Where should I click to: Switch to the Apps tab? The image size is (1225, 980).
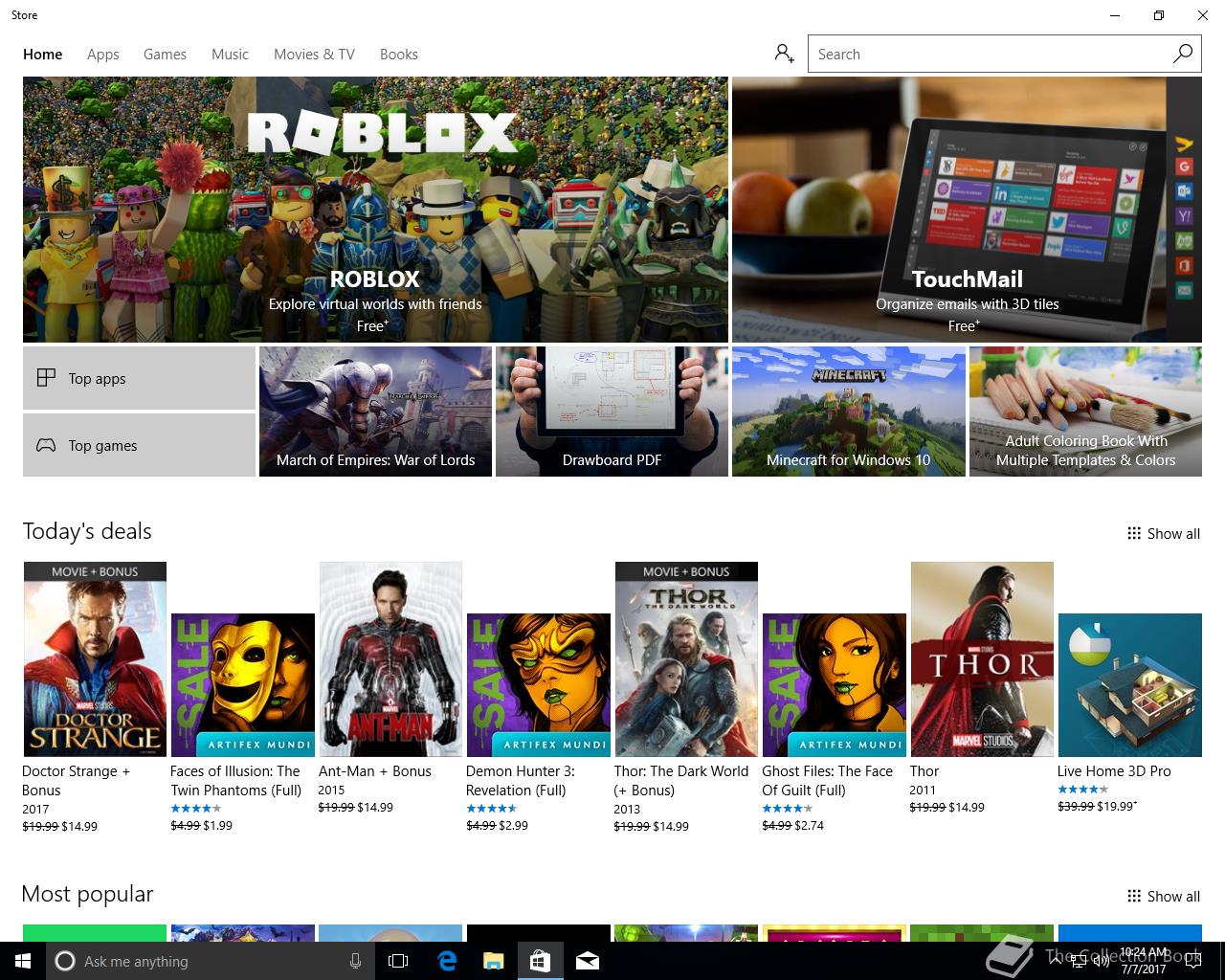pos(102,55)
